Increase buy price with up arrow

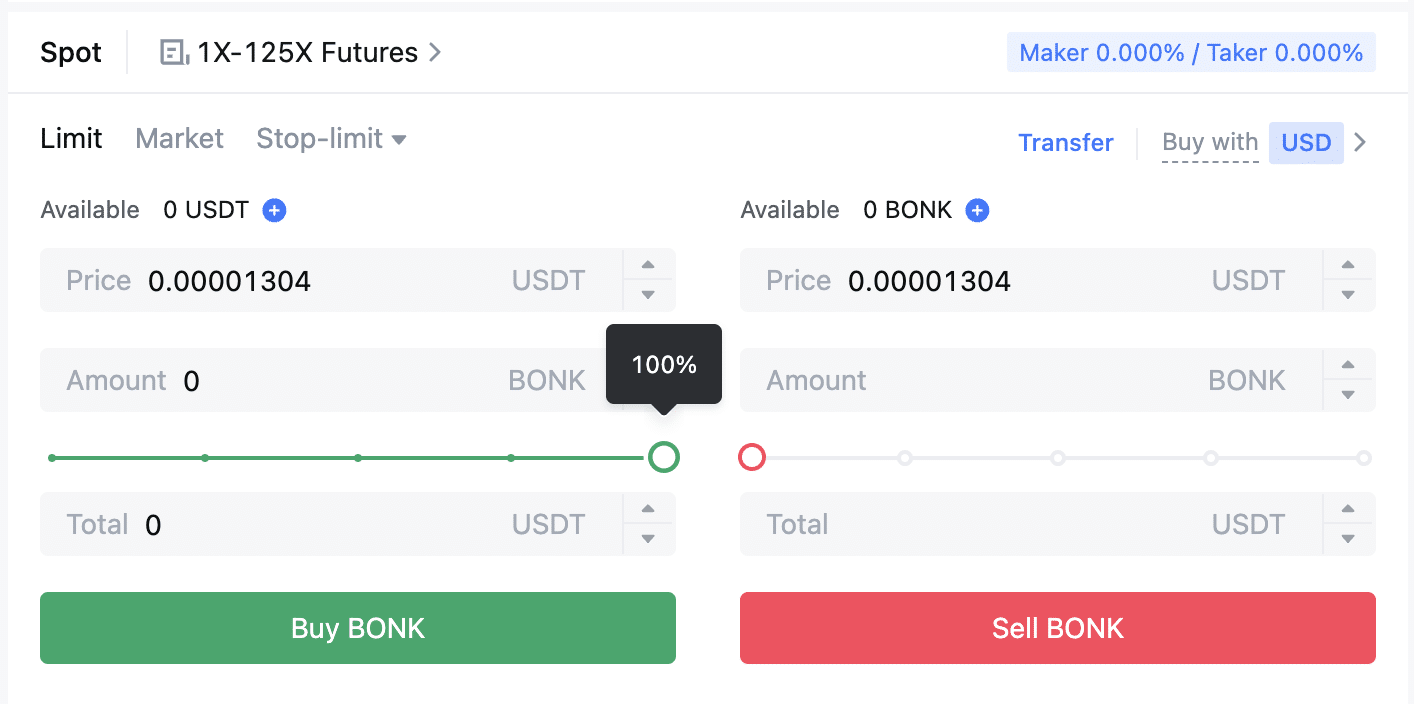point(648,265)
